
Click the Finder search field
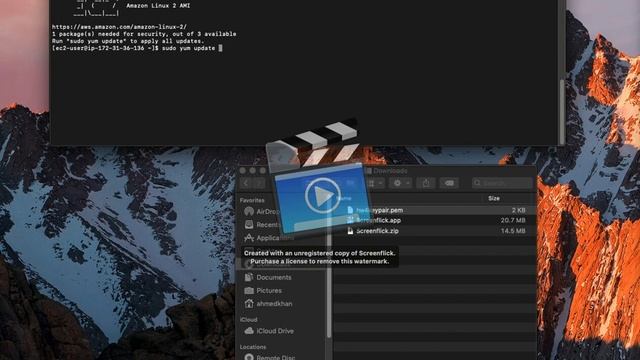[502, 183]
